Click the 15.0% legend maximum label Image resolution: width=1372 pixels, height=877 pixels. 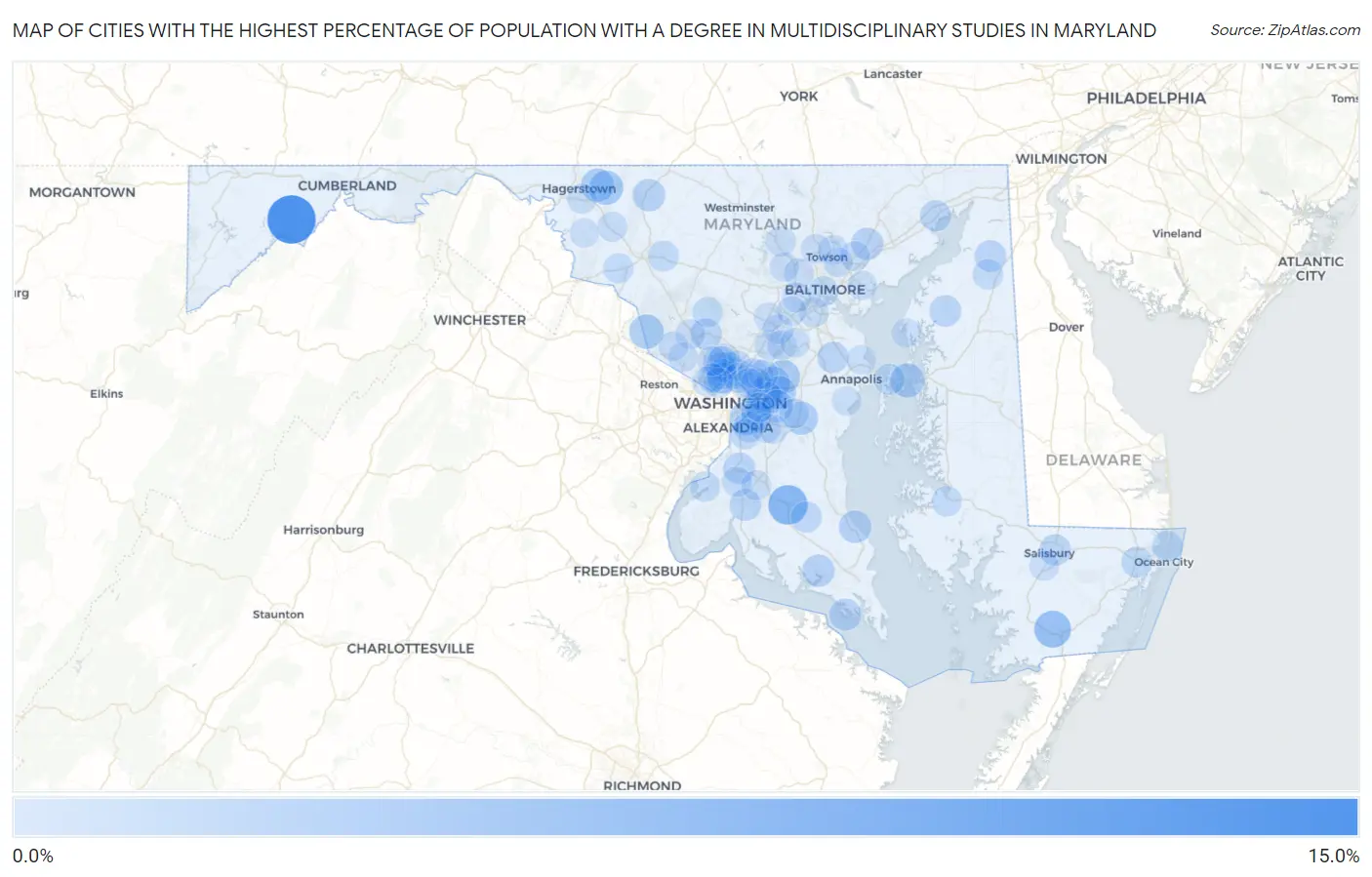pyautogui.click(x=1333, y=856)
